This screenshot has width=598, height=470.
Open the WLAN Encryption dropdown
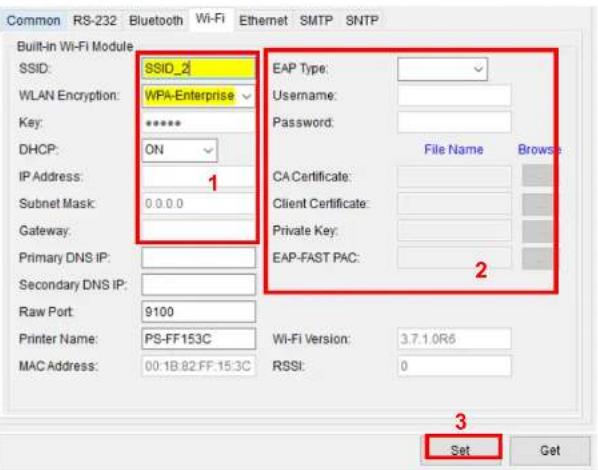click(x=198, y=96)
